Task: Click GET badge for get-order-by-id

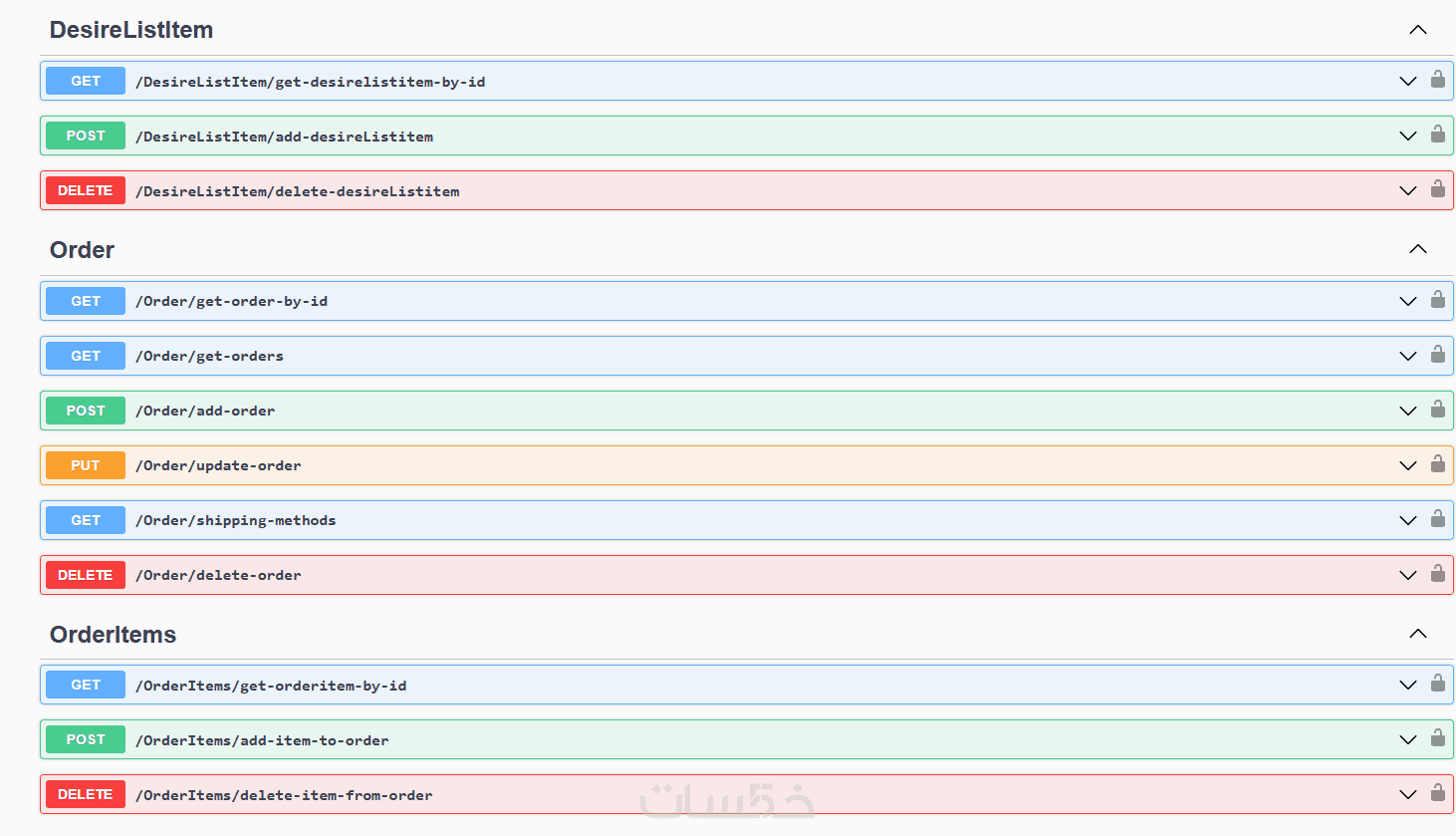Action: (86, 301)
